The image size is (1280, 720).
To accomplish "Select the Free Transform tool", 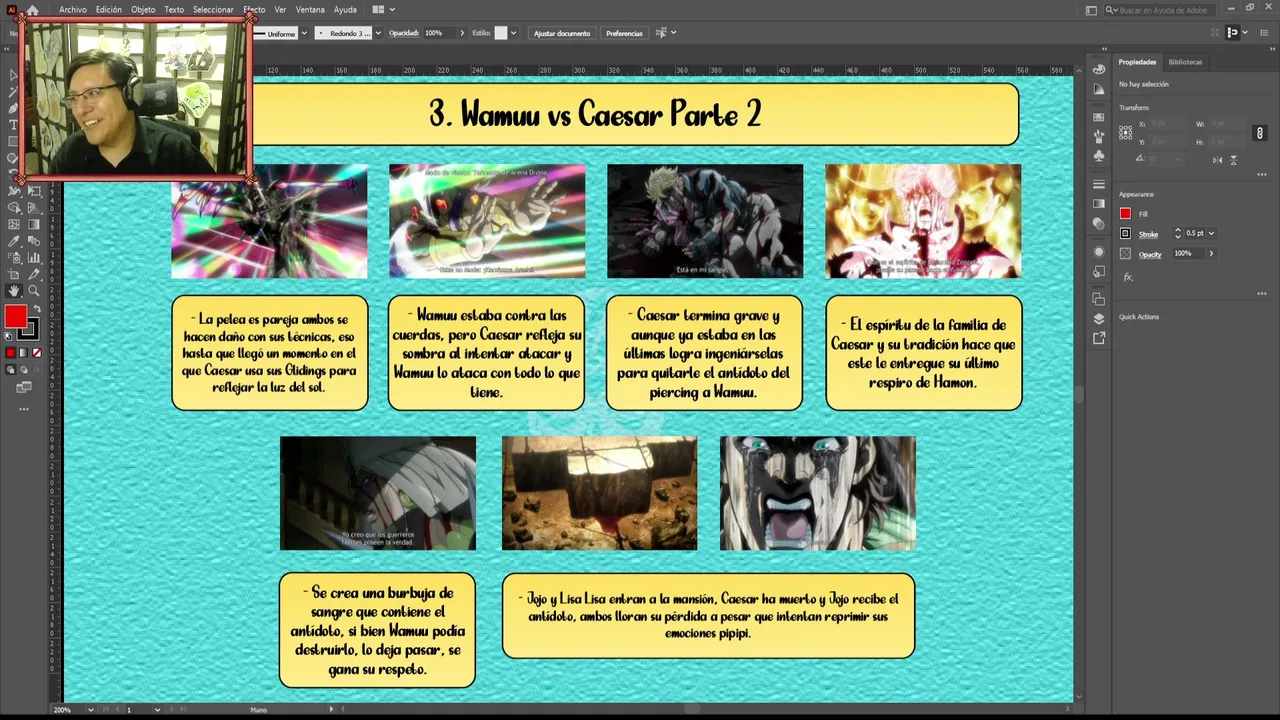I will [33, 190].
